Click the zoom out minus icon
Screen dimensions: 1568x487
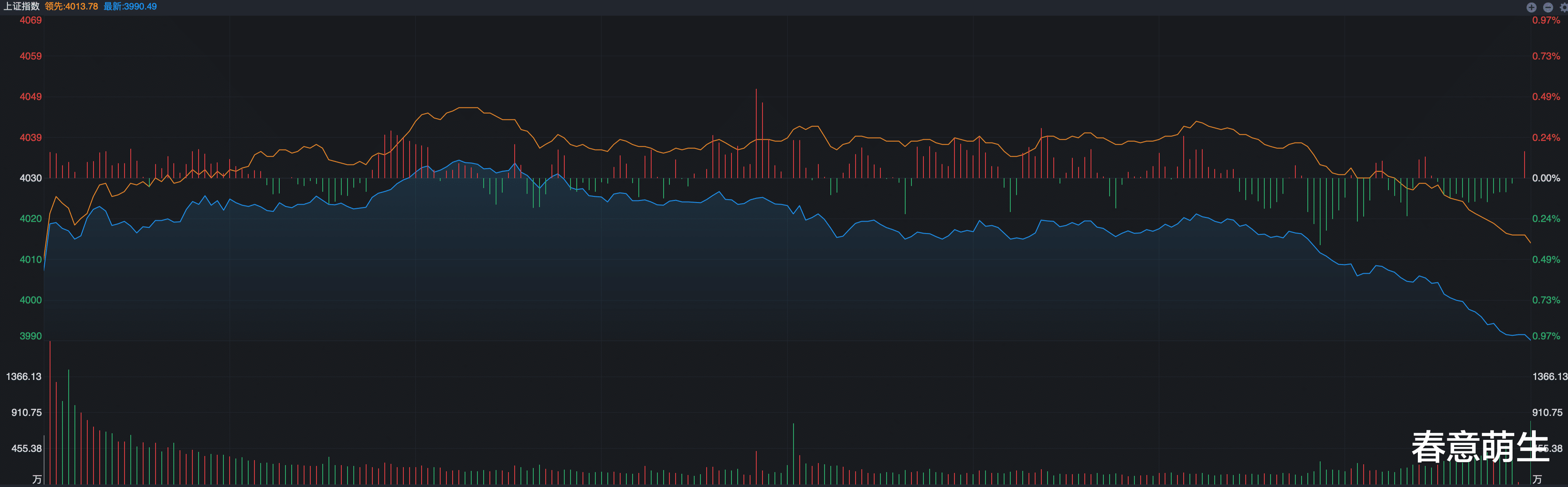coord(1548,7)
